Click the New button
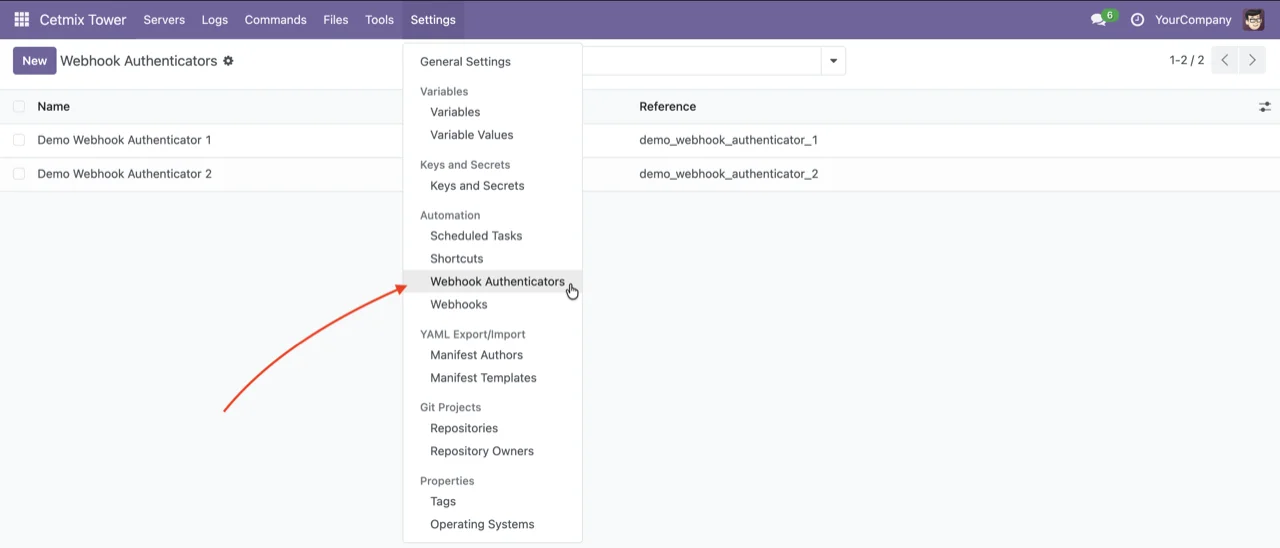Screen dimensions: 1280x548 click(x=34, y=61)
